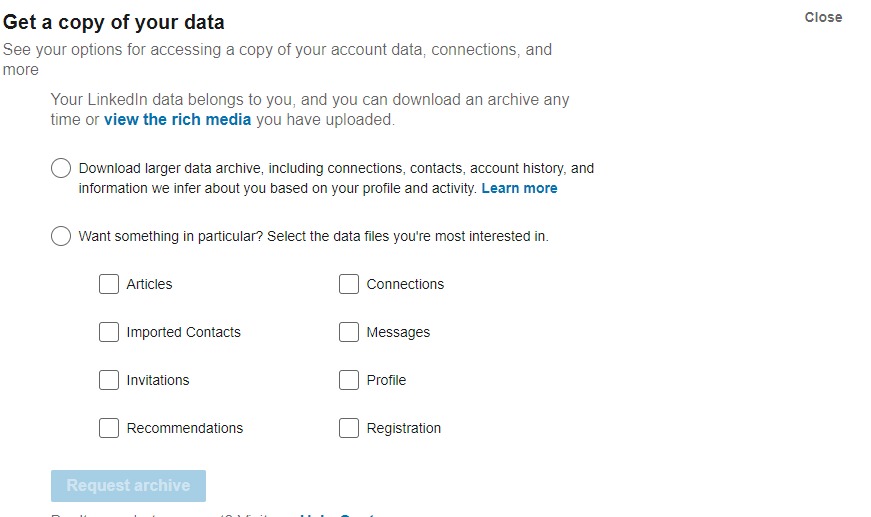Open the 'view the rich media' link
This screenshot has height=517, width=871.
tap(177, 120)
